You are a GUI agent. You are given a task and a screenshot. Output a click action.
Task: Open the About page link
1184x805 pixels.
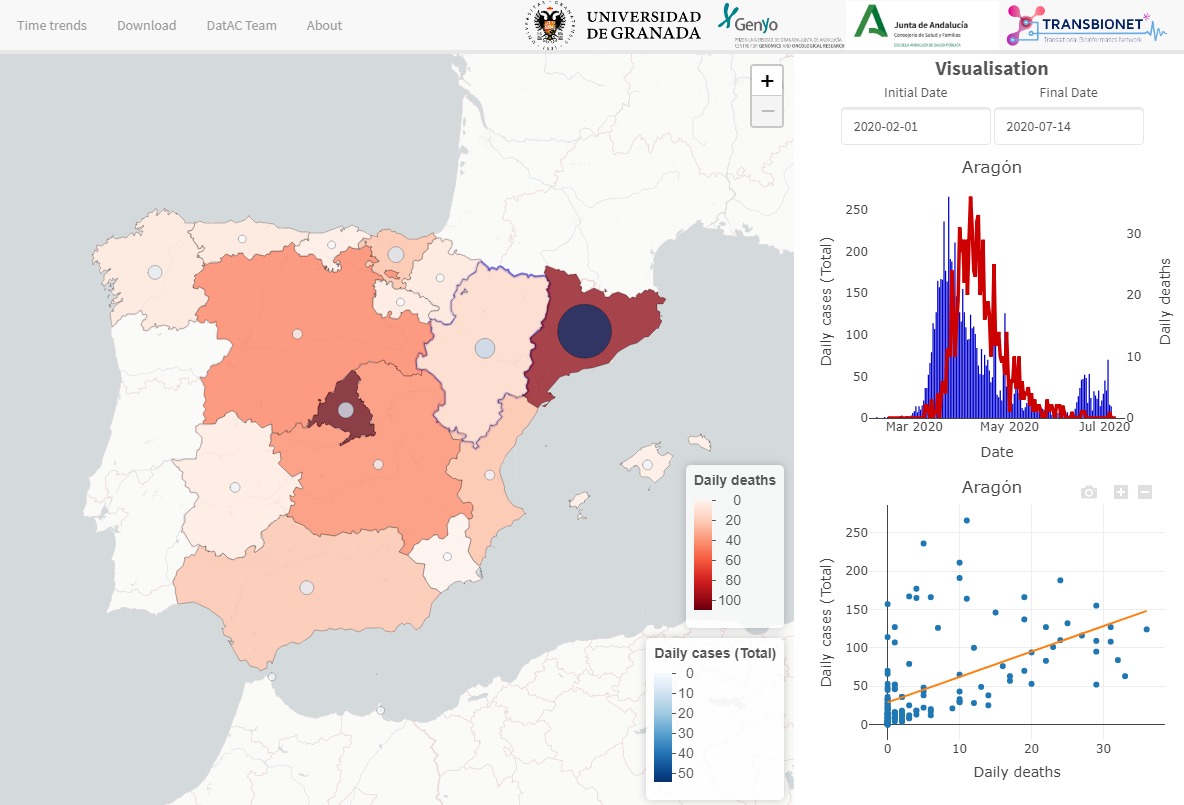point(324,26)
